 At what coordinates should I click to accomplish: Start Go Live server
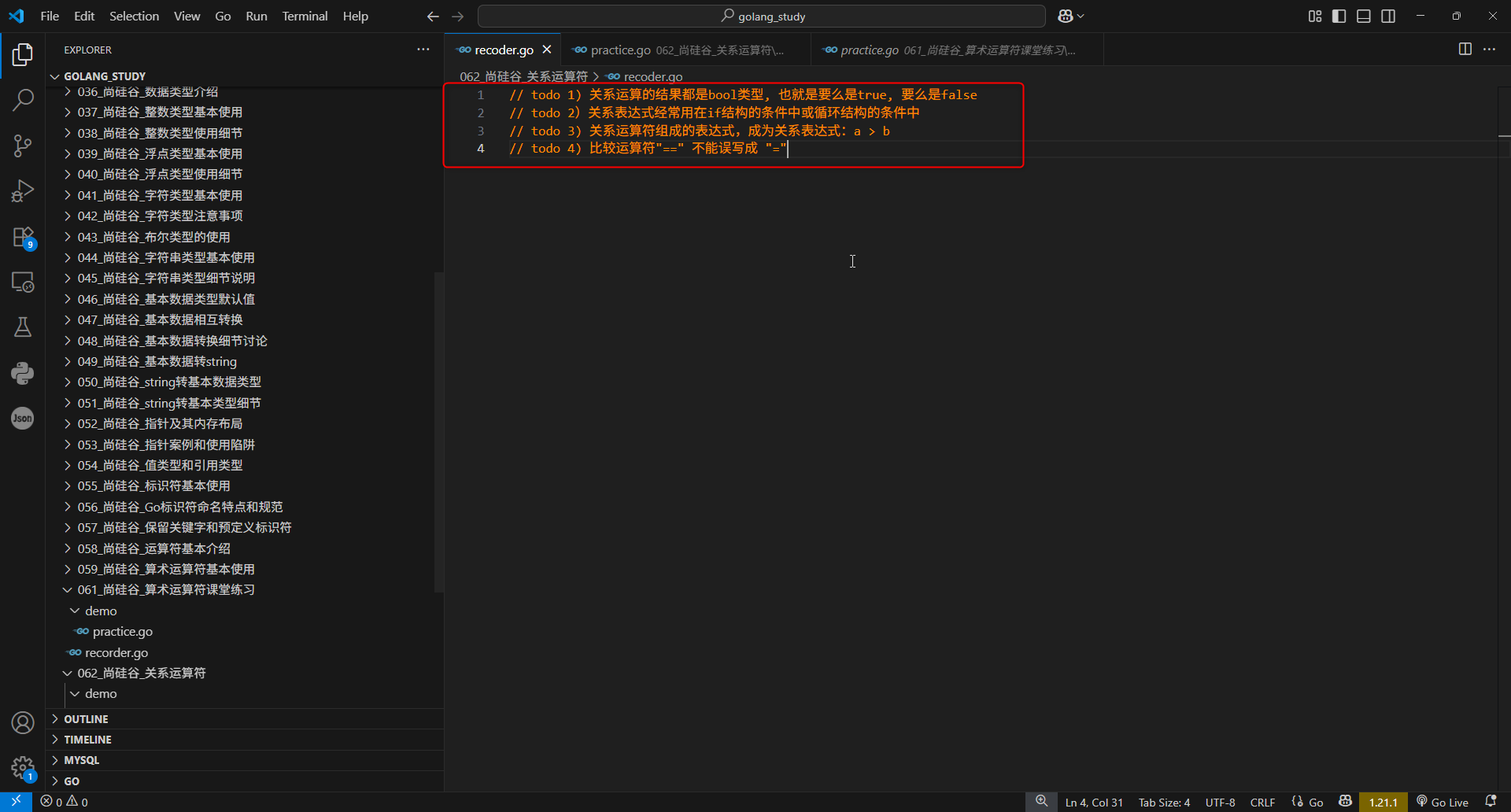click(1443, 802)
